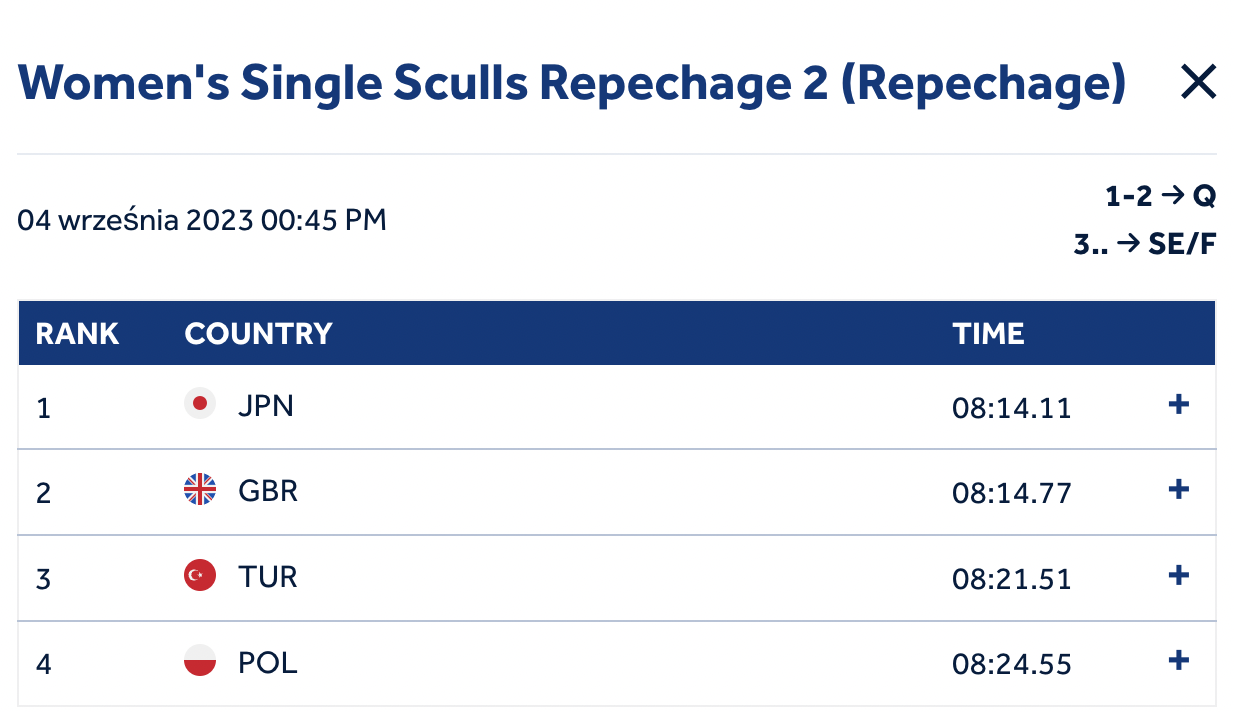1234x712 pixels.
Task: Select the POL country label
Action: tap(267, 662)
